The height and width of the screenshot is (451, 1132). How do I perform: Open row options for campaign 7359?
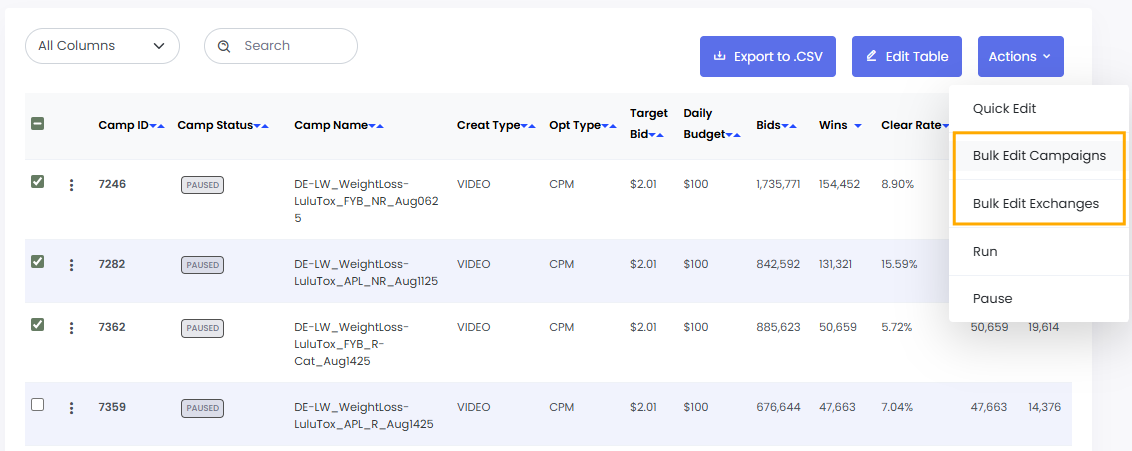(x=71, y=408)
